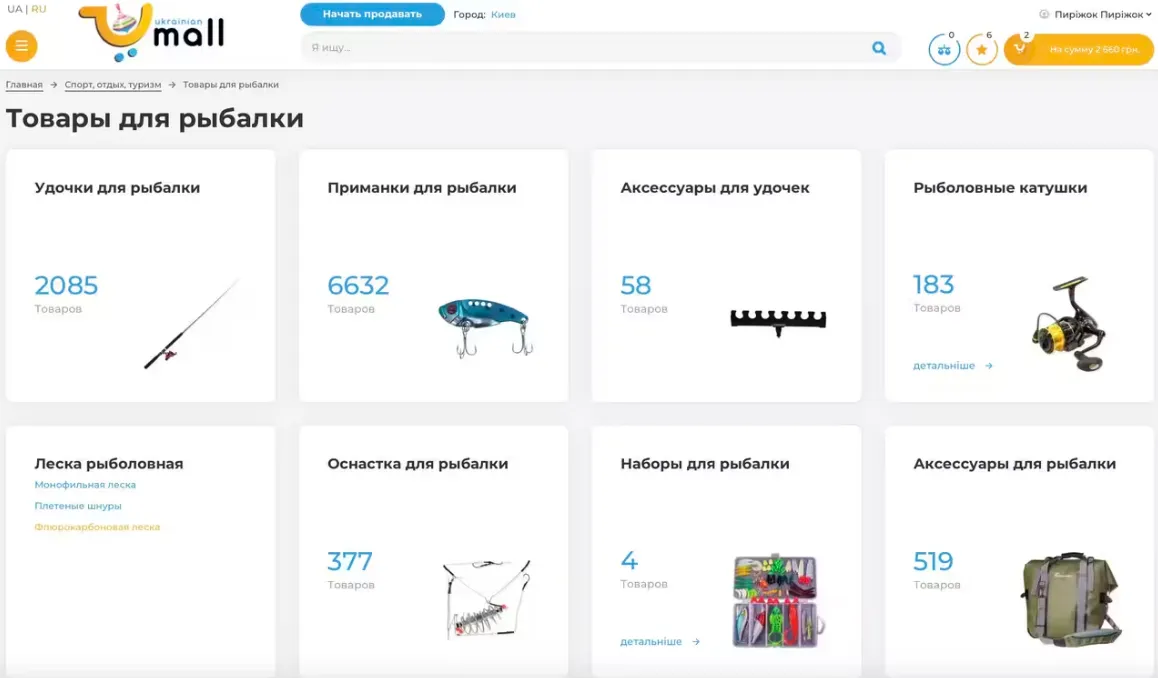
Task: Open Спорт, отдых, туризм breadcrumb
Action: coord(113,85)
